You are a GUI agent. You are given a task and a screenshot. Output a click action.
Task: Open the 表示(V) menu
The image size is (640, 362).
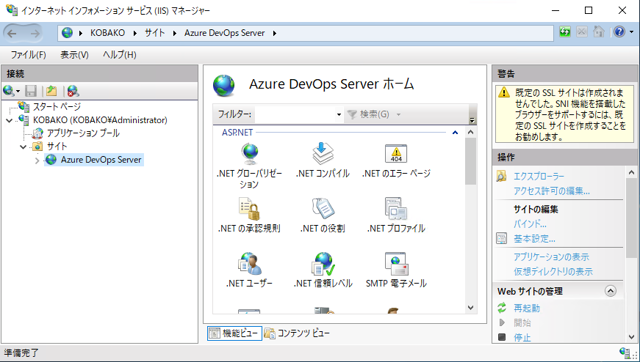74,55
